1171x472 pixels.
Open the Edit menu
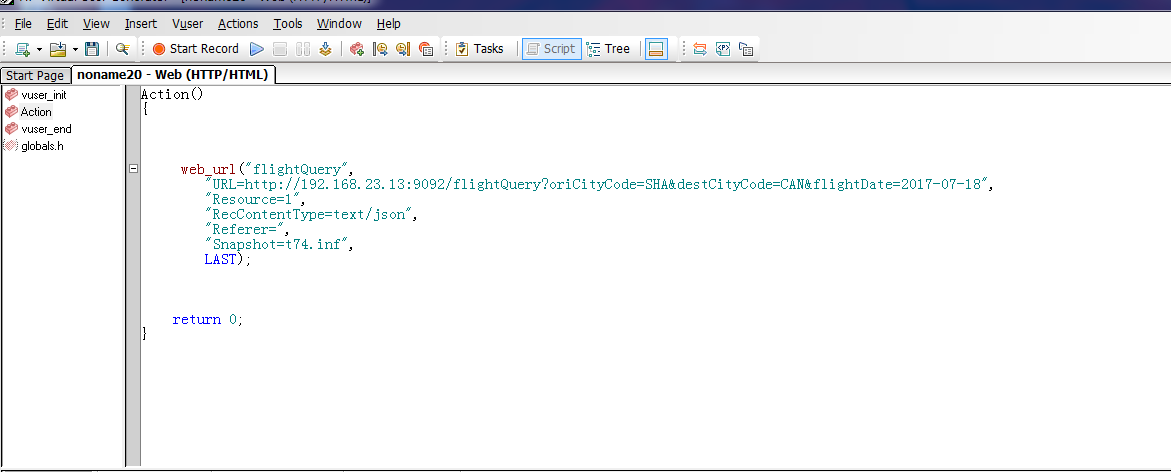[x=58, y=24]
